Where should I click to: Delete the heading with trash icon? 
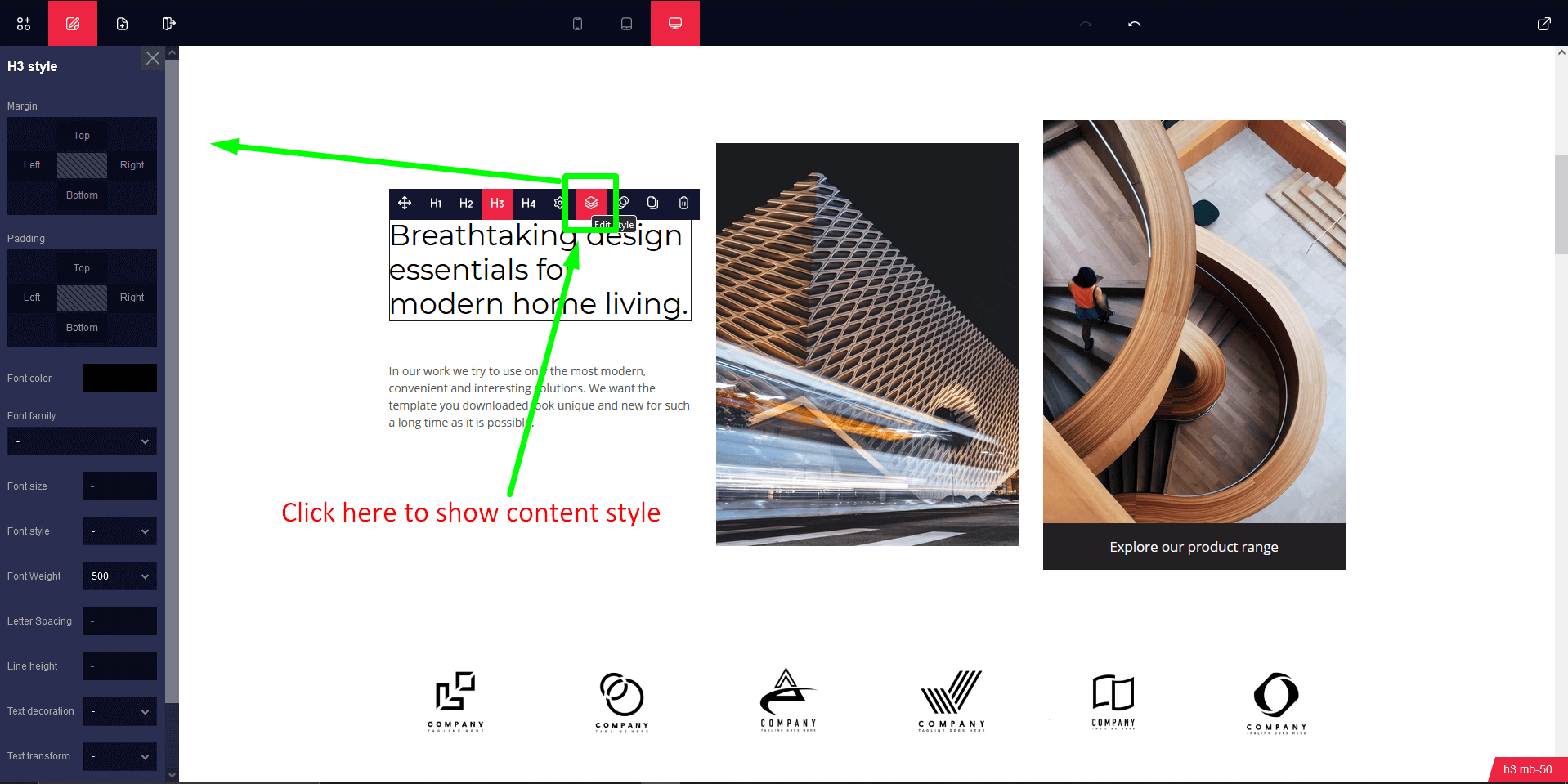pyautogui.click(x=683, y=203)
